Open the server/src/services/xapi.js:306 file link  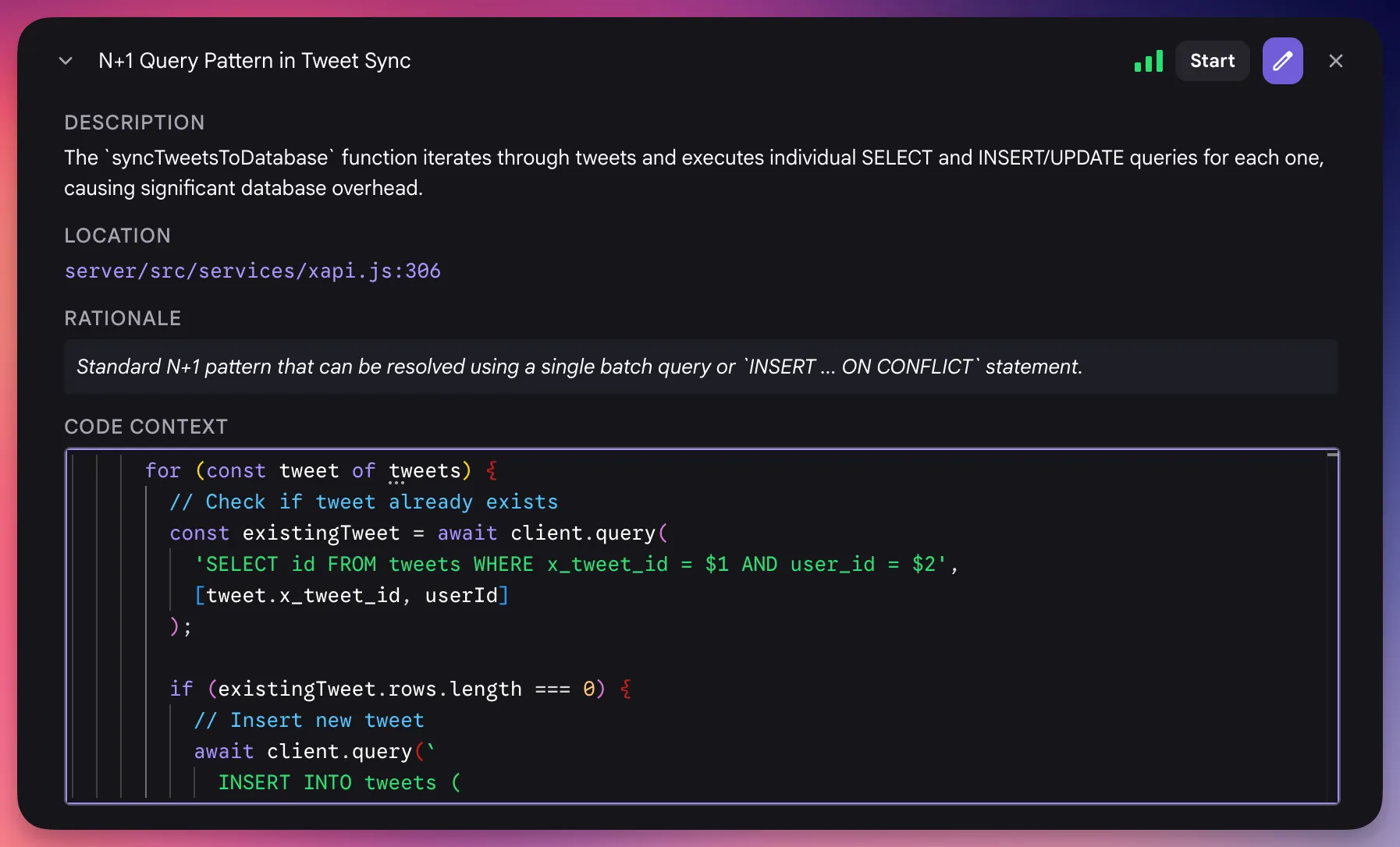pos(252,271)
